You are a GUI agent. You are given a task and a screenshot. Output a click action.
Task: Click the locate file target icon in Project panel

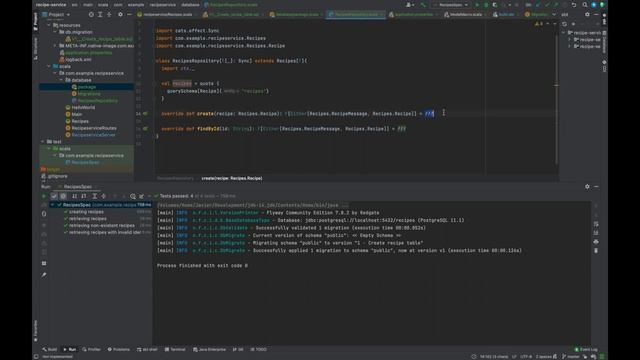pyautogui.click(x=91, y=14)
